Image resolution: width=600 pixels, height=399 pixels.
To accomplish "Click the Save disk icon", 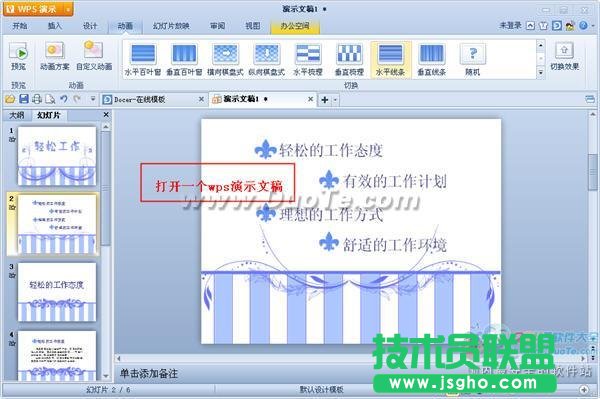I will click(x=24, y=99).
